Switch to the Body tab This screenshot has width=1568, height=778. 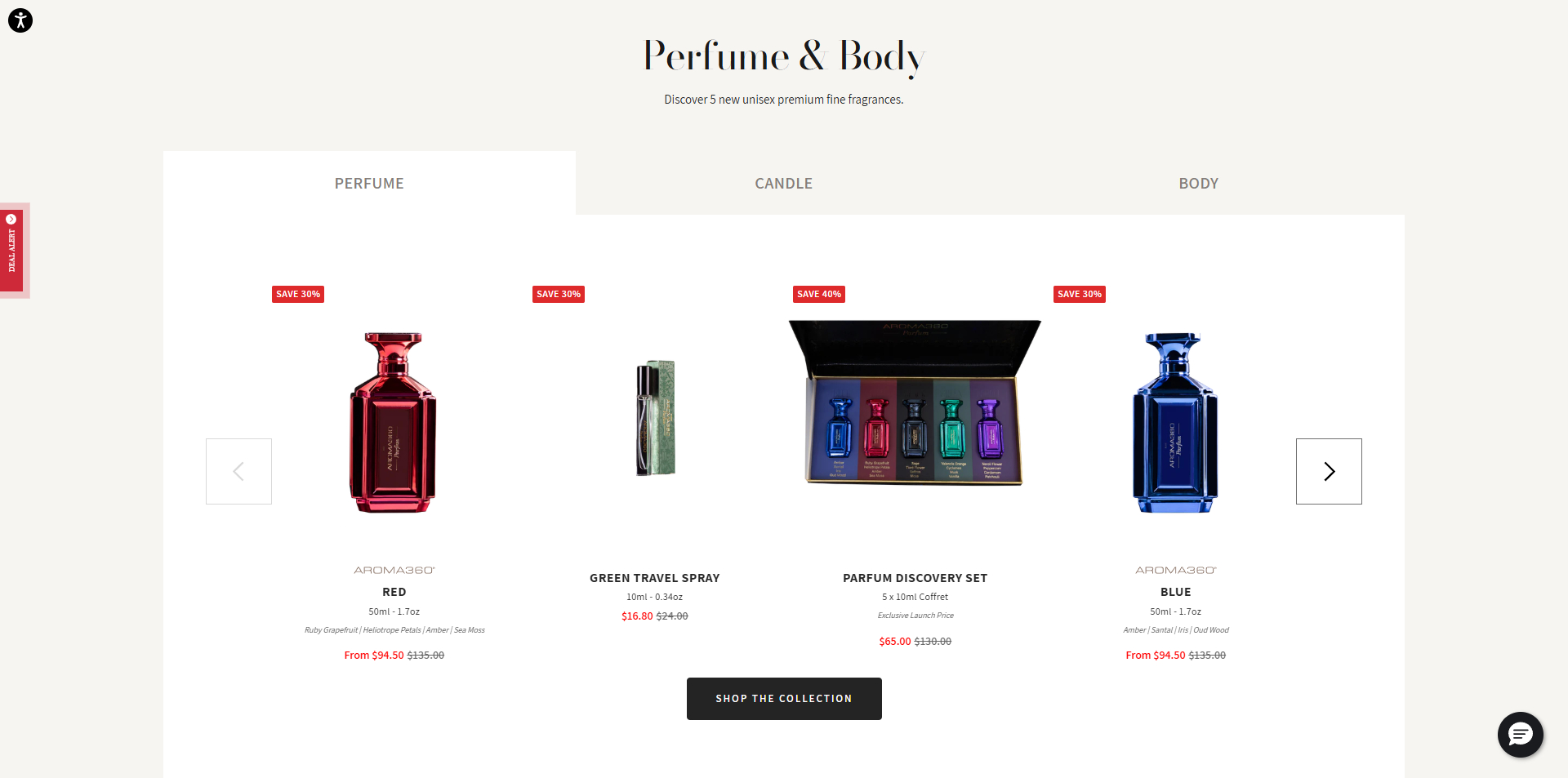pyautogui.click(x=1198, y=183)
